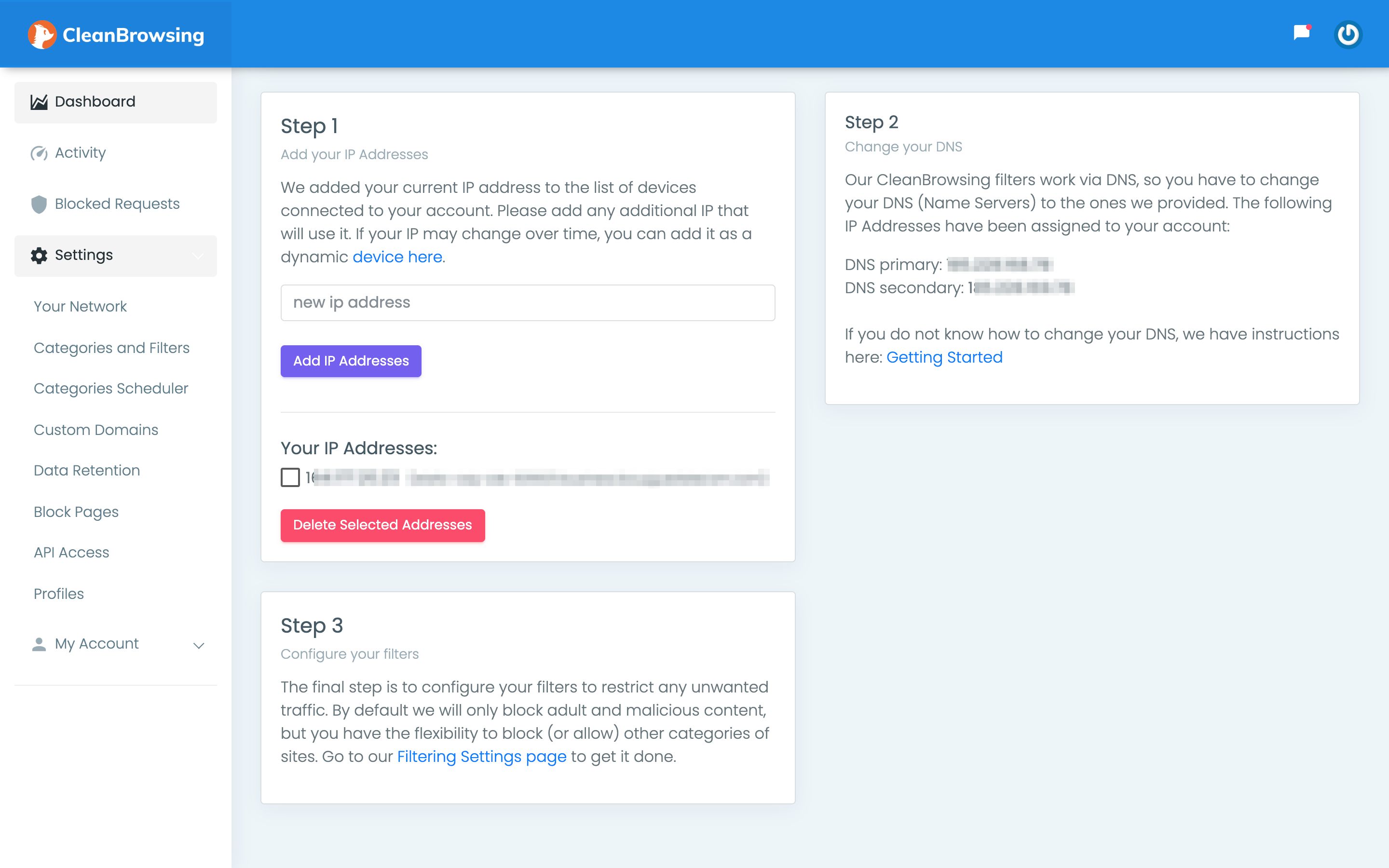Go to Custom Domains page

click(x=96, y=430)
